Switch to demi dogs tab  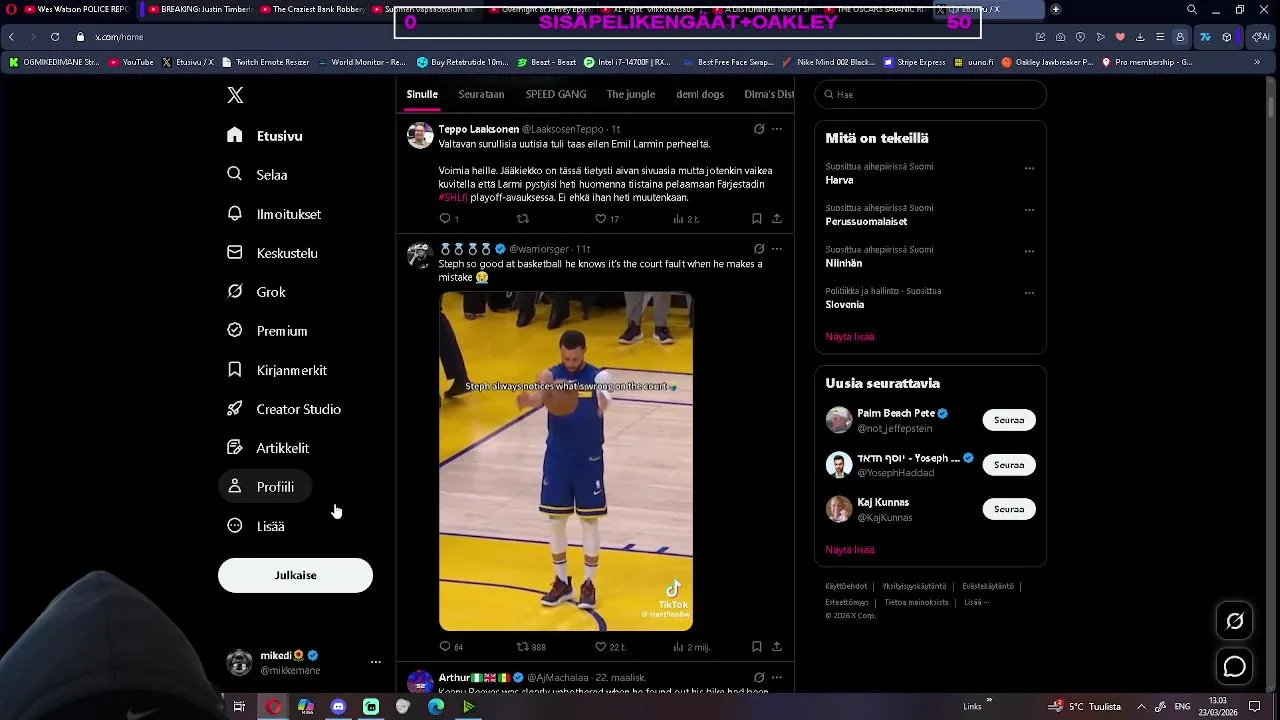pos(700,95)
